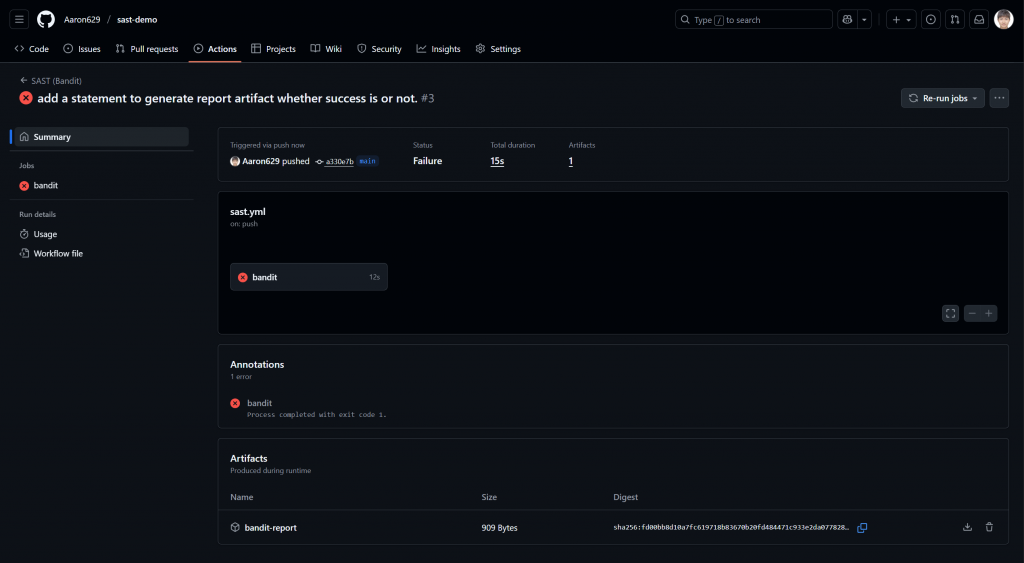Open bandit job card in workflow graph
The width and height of the screenshot is (1024, 563).
tap(309, 277)
